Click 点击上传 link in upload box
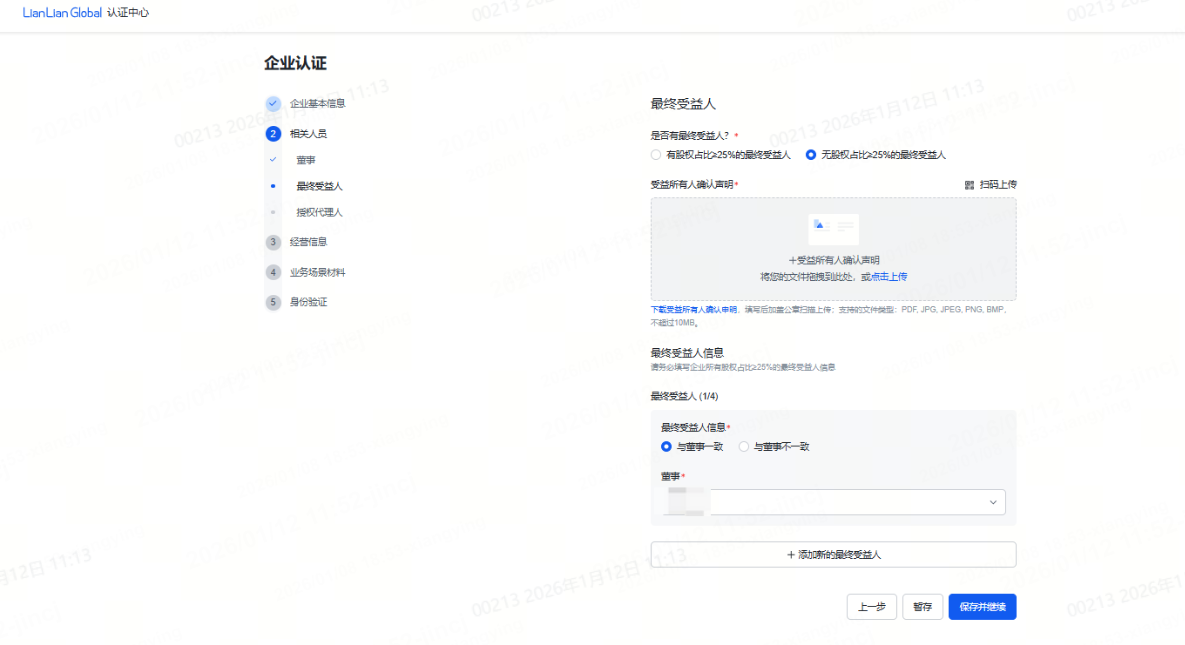The height and width of the screenshot is (645, 1185). click(889, 277)
